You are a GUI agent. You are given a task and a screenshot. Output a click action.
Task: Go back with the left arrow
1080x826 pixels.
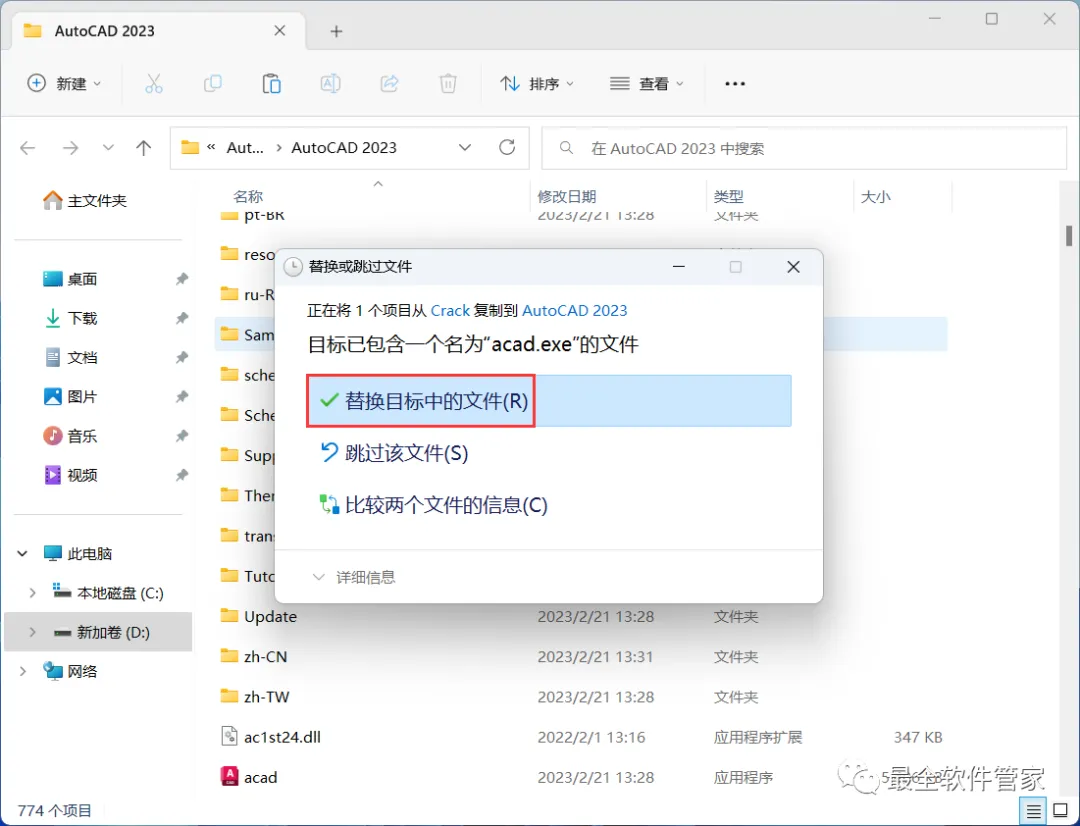(x=28, y=148)
